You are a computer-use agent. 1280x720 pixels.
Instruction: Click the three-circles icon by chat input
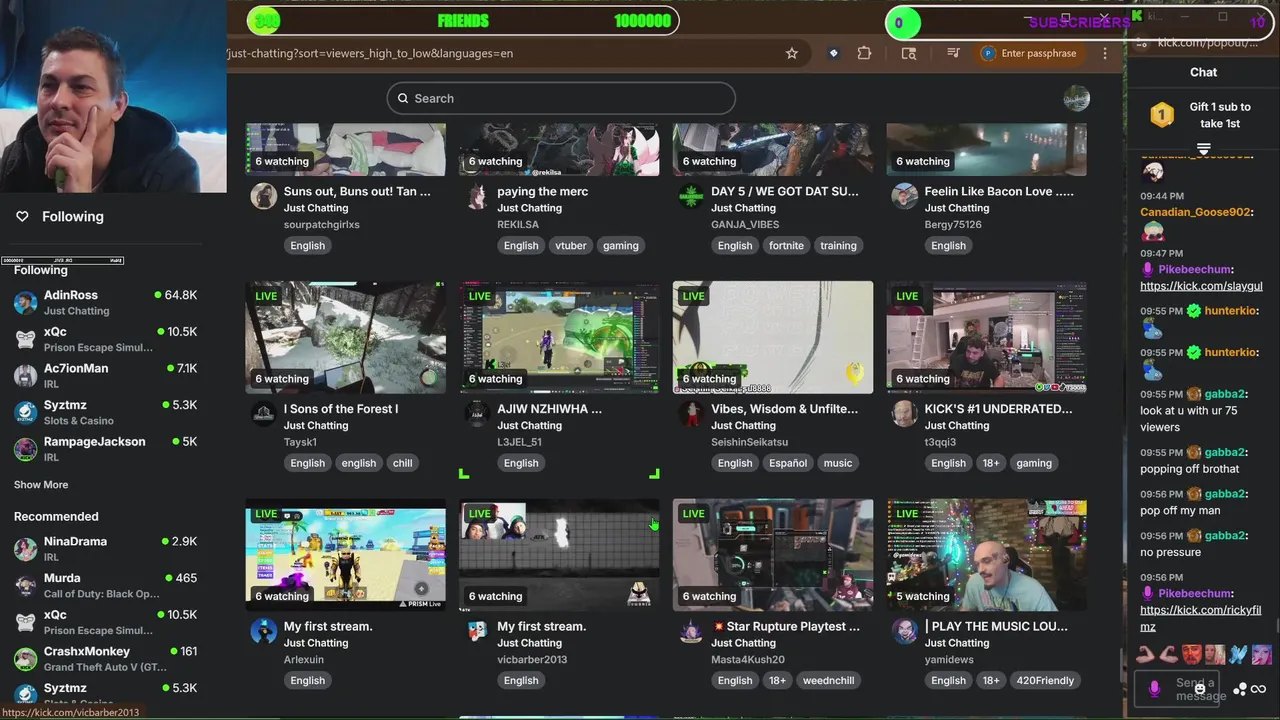click(1240, 689)
